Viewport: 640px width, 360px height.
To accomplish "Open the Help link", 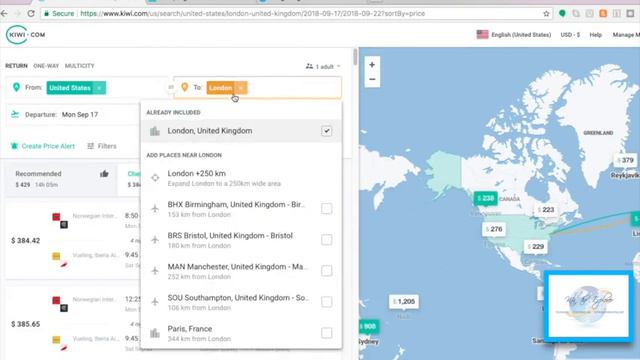I will (x=596, y=35).
